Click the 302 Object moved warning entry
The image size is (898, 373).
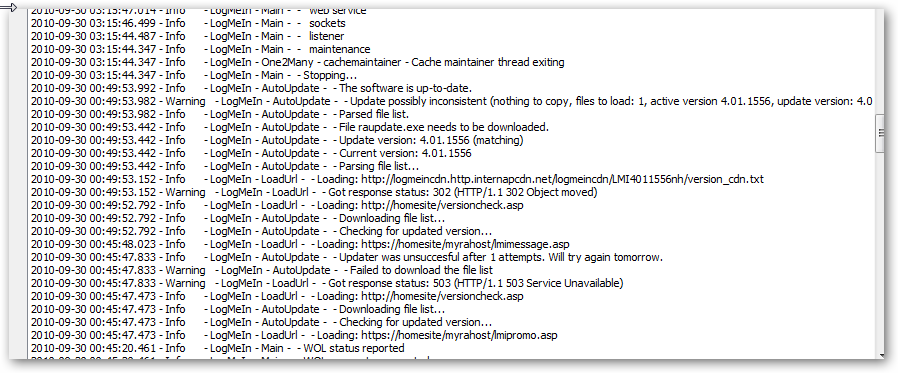coord(314,193)
